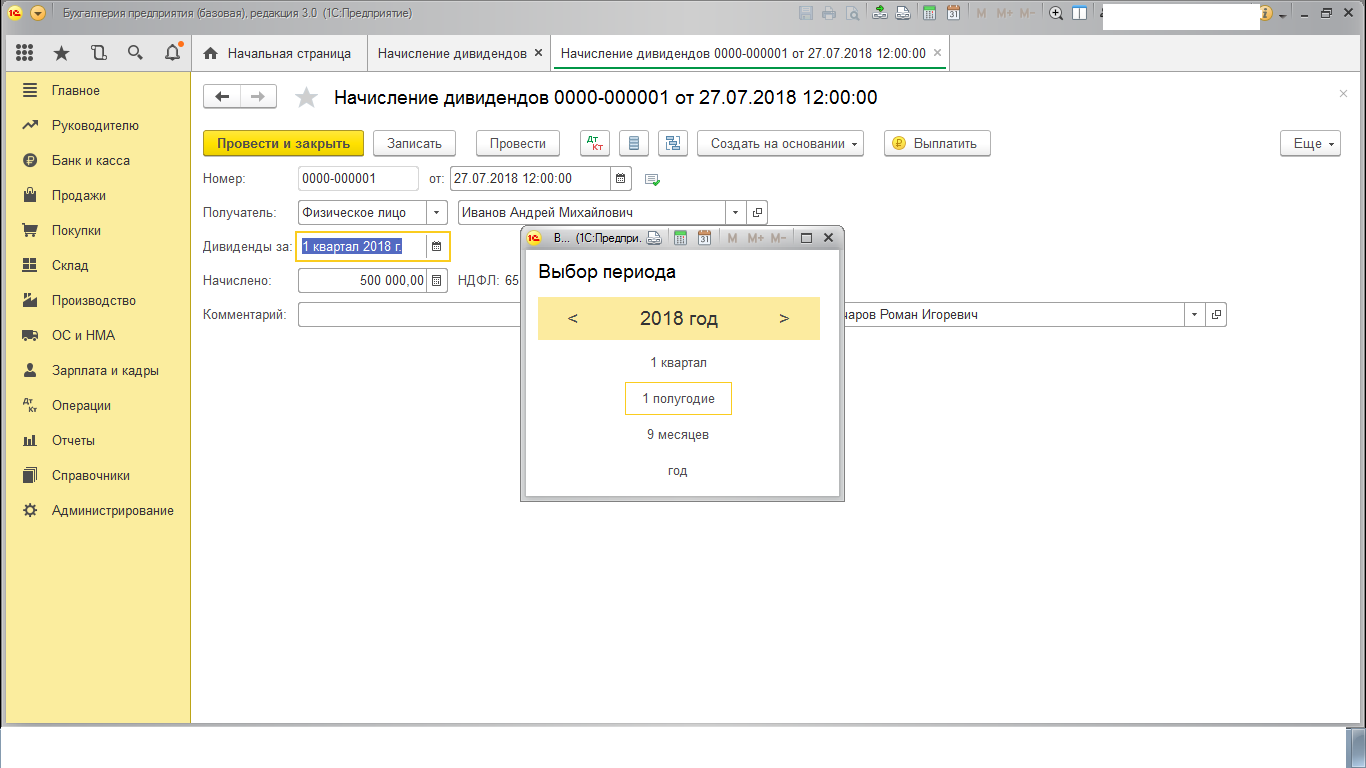Add document to favorites using star
1366x768 pixels.
pyautogui.click(x=306, y=97)
